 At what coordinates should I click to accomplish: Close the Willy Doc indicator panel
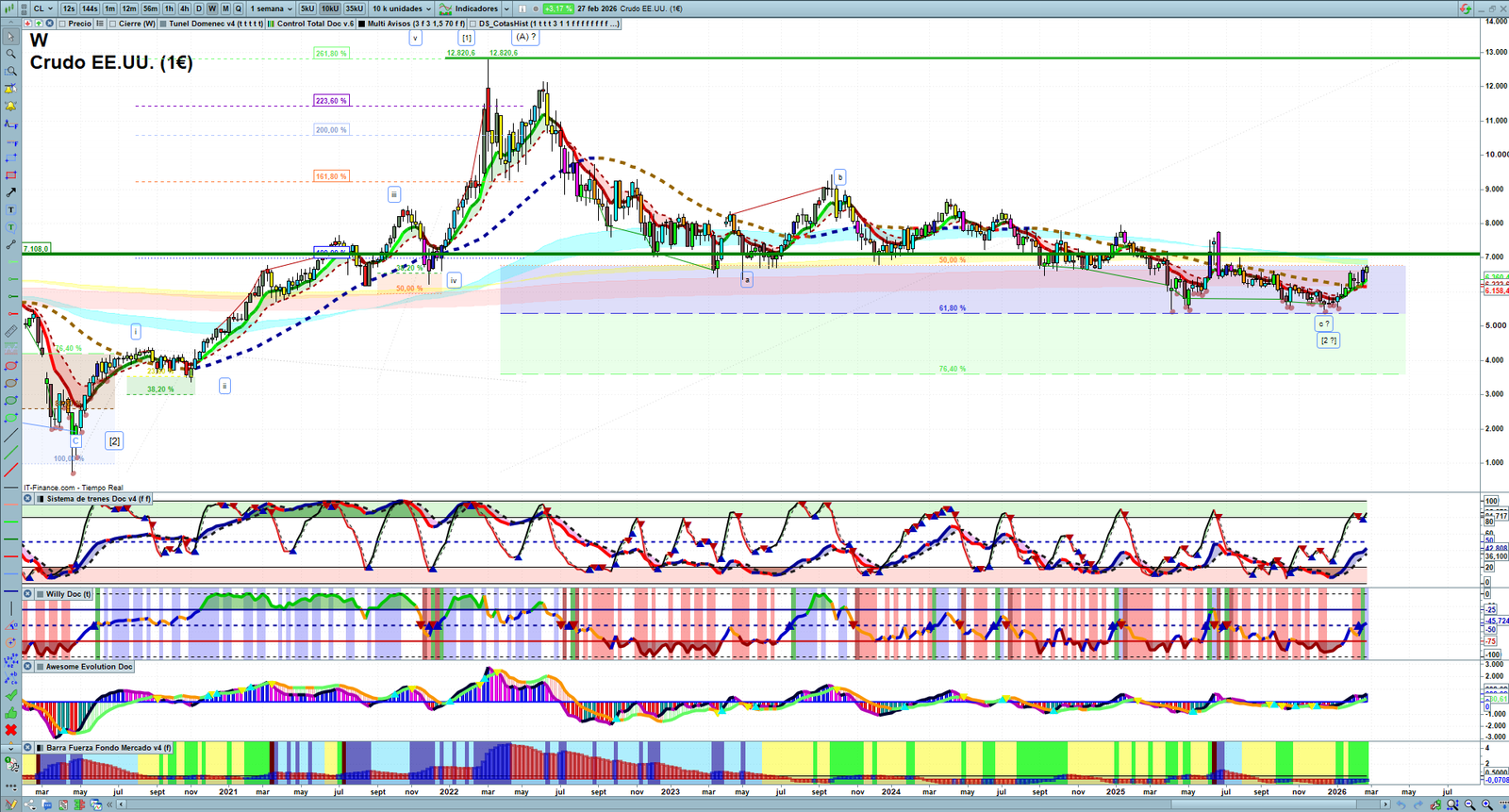pyautogui.click(x=27, y=594)
